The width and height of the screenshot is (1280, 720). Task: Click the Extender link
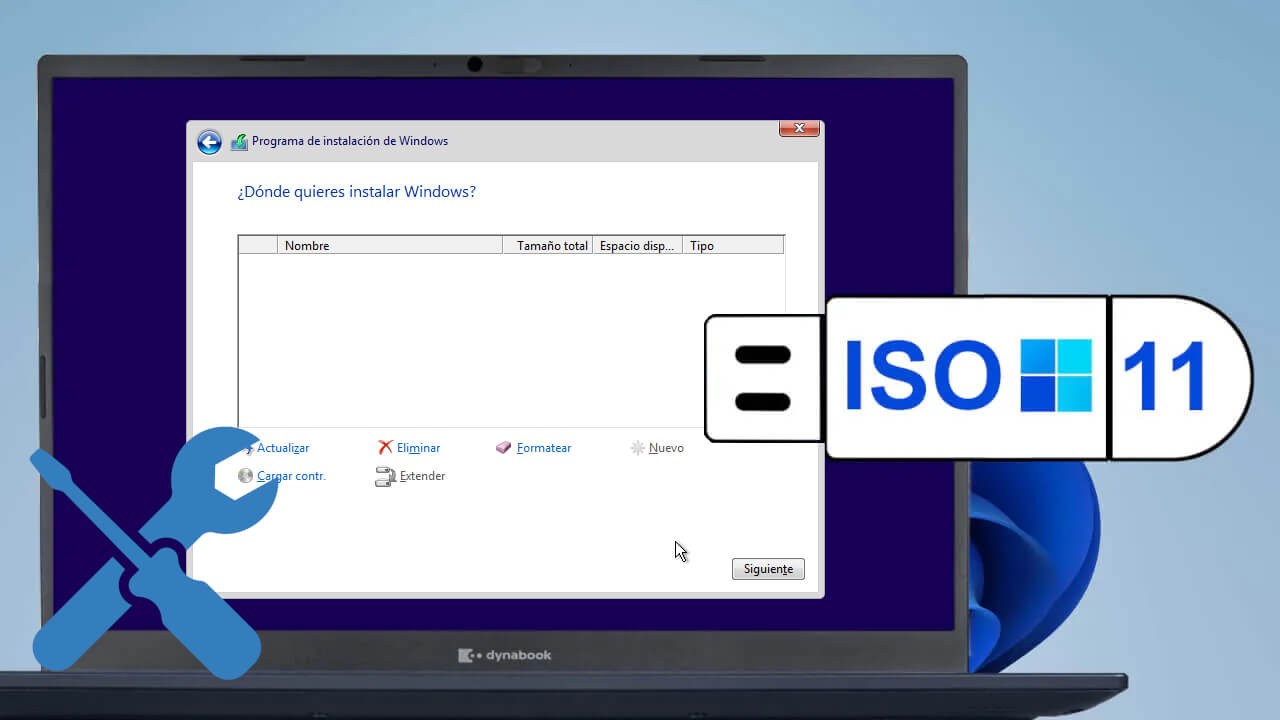coord(422,476)
